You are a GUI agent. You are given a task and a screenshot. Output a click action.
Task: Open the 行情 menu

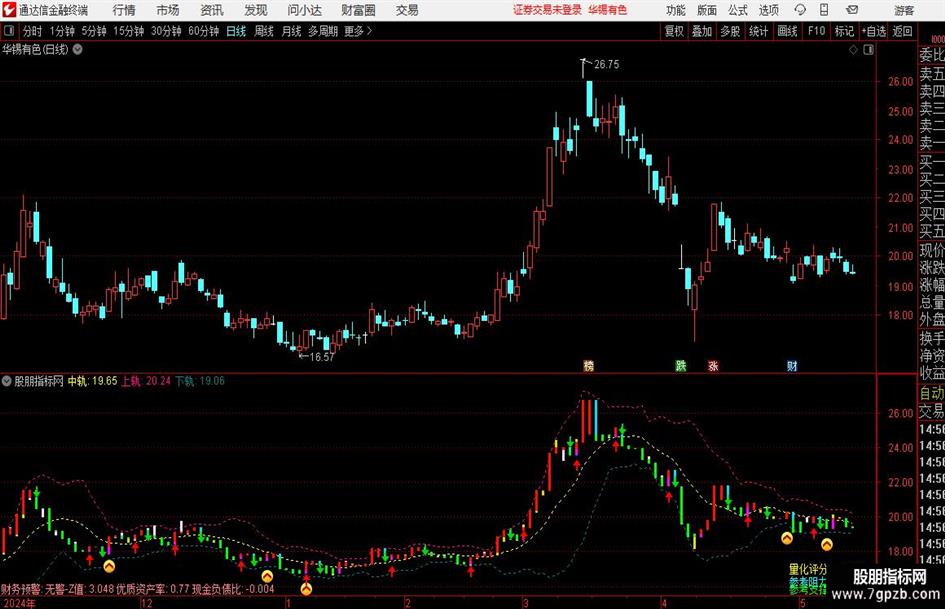(x=124, y=10)
